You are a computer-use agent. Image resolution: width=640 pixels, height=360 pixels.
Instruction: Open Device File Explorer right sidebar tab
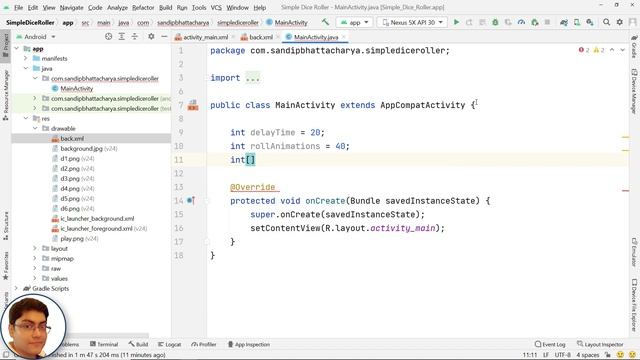[634, 304]
